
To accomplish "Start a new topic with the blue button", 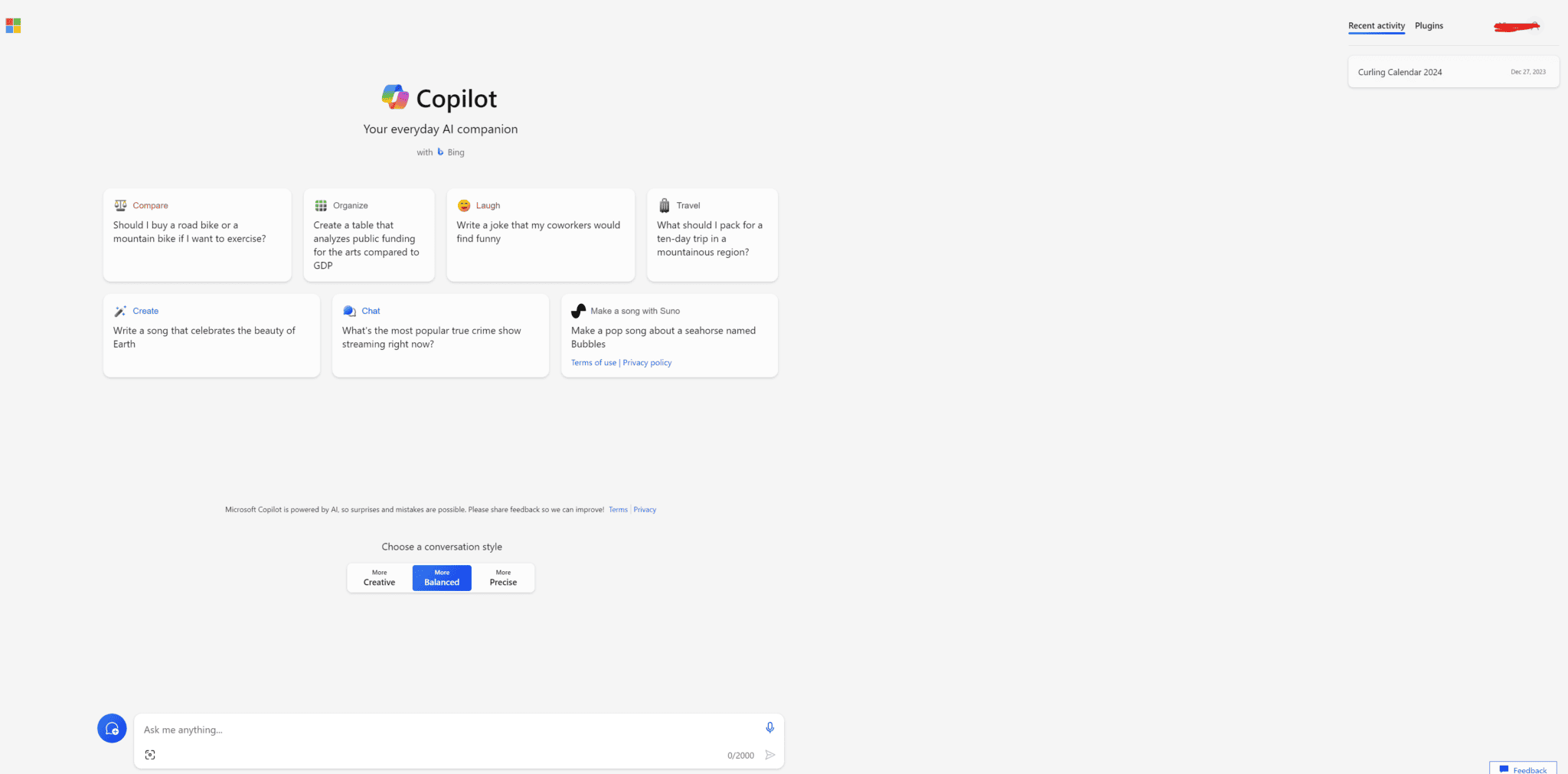I will coord(112,728).
